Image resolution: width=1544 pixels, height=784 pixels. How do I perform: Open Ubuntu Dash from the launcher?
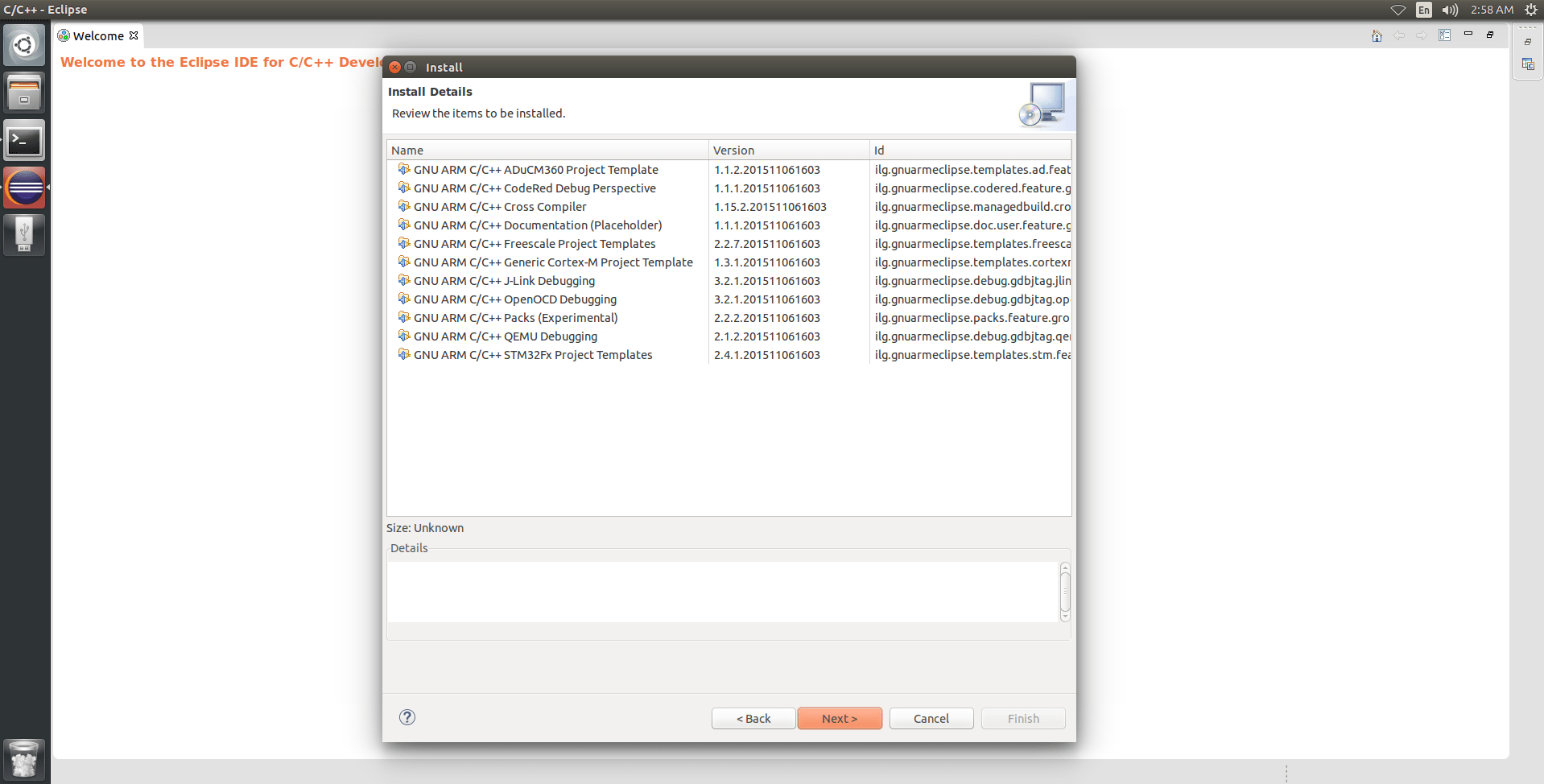[24, 45]
